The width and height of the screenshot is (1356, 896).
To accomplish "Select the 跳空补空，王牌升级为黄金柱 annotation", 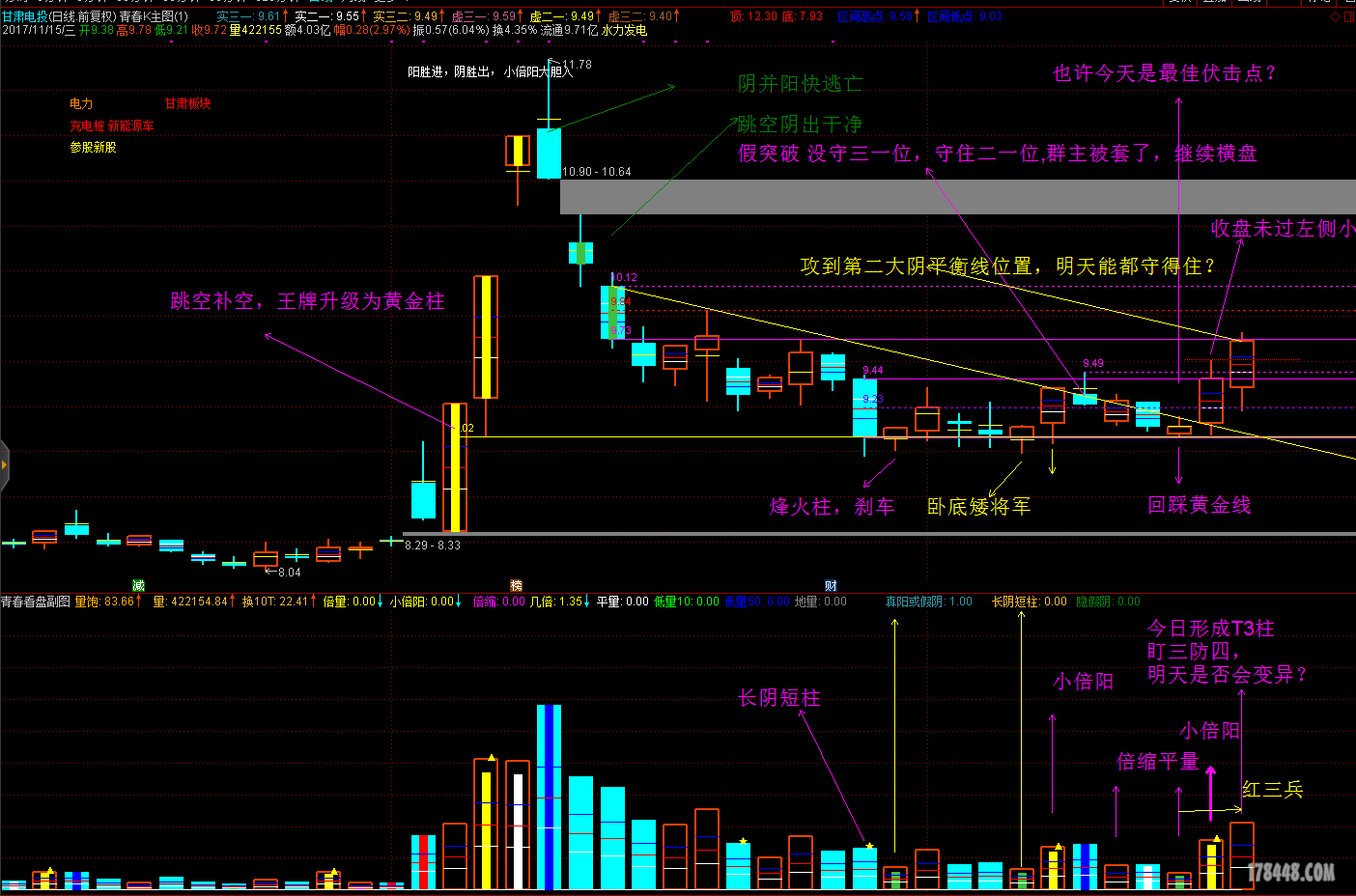I will 307,301.
